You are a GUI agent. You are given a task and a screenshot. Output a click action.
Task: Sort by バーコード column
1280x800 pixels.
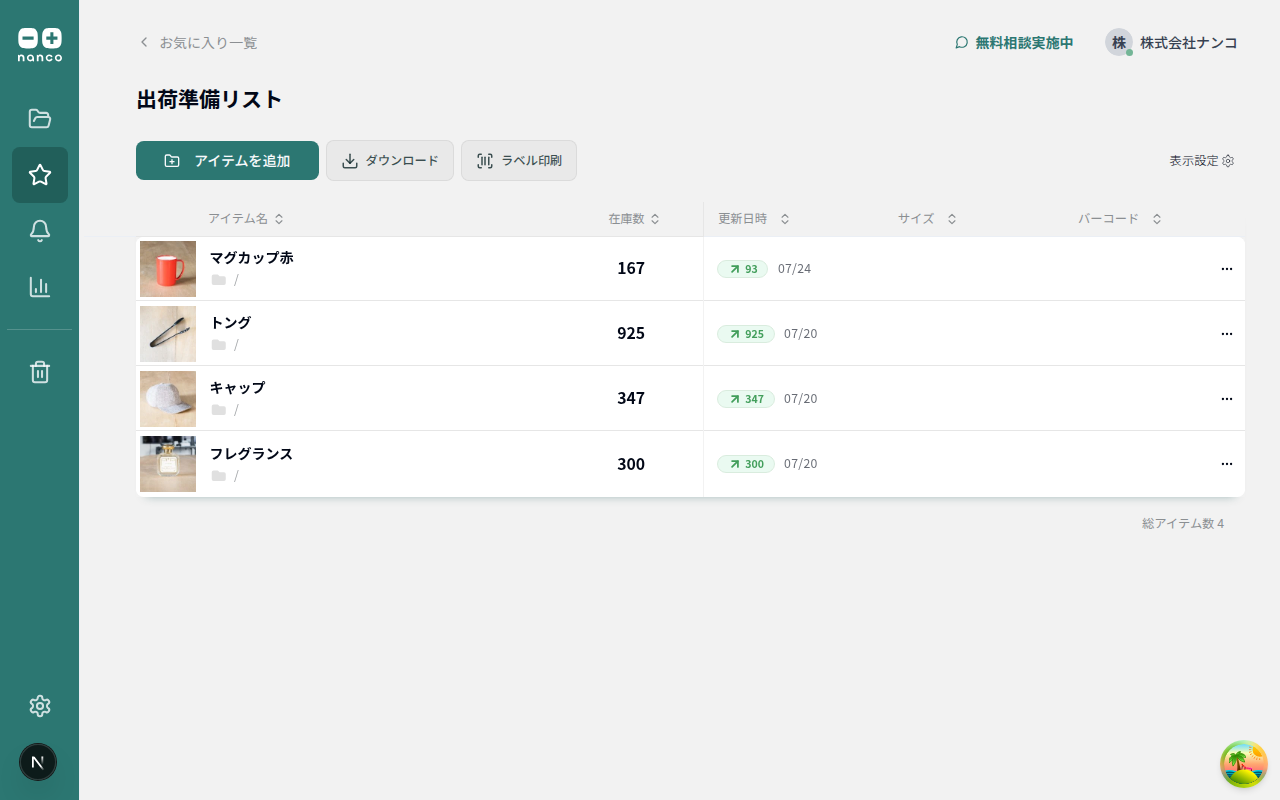point(1119,219)
